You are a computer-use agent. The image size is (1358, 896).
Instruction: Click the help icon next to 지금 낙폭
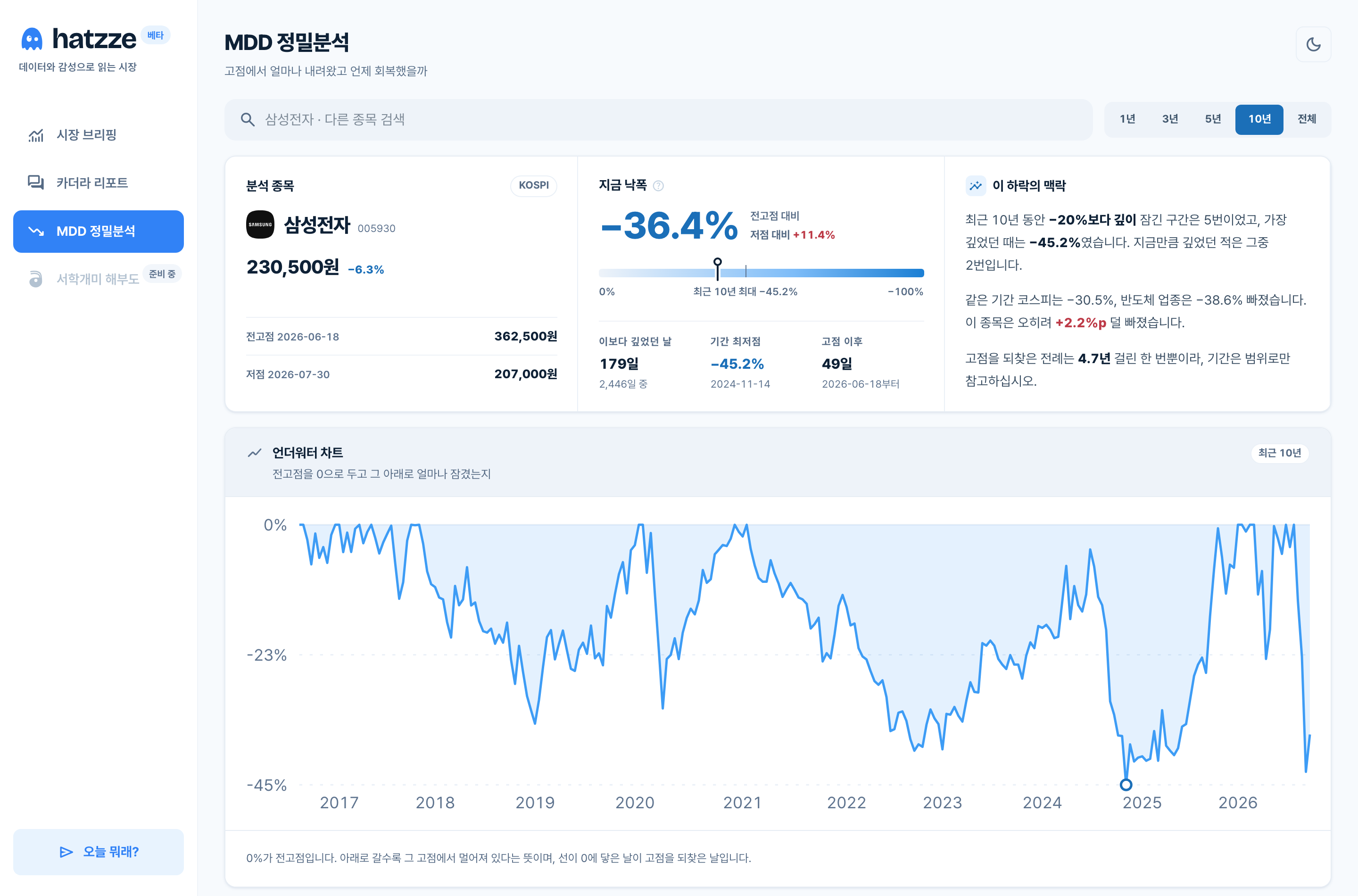(658, 186)
